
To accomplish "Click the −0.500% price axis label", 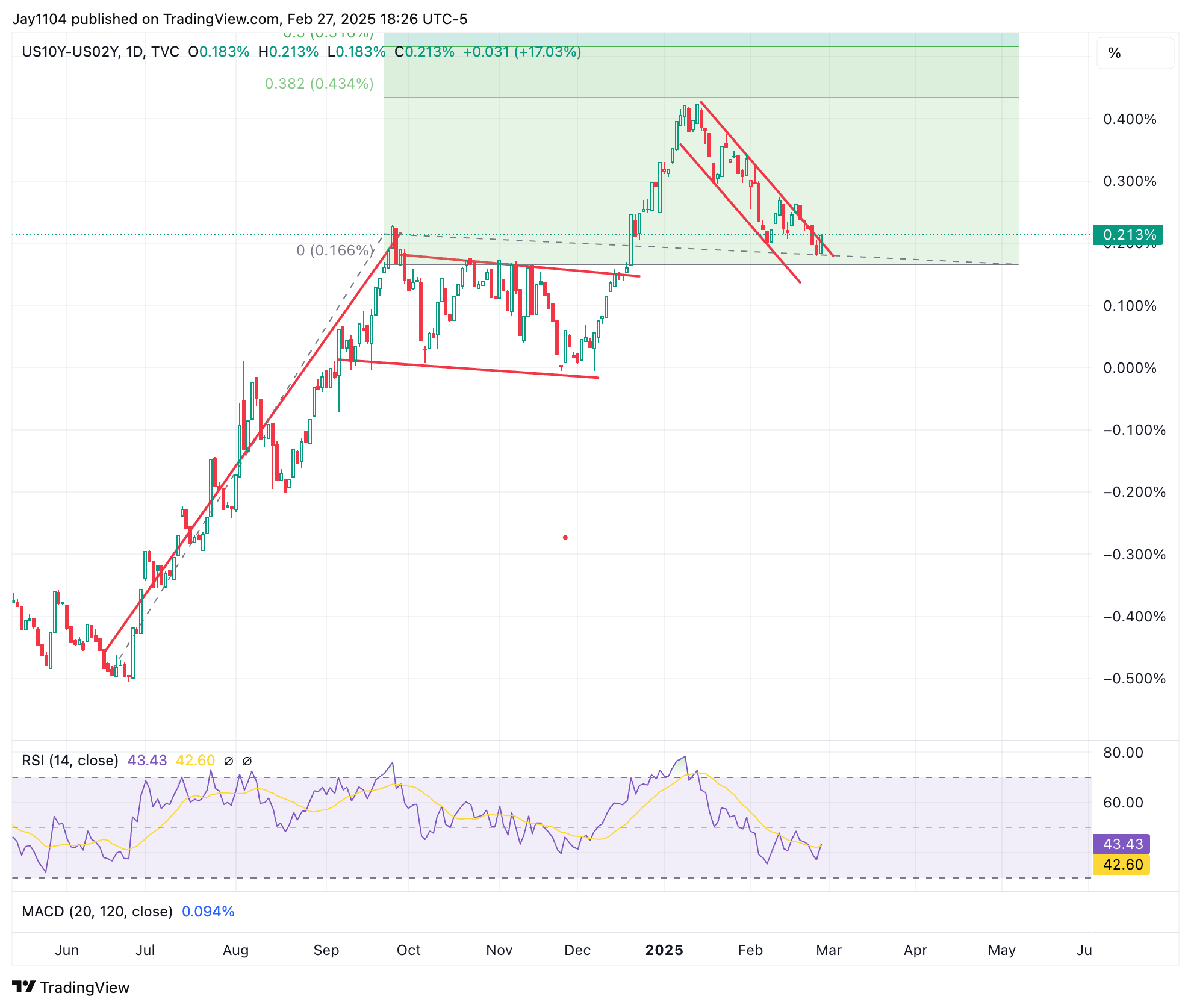I will pos(1134,679).
